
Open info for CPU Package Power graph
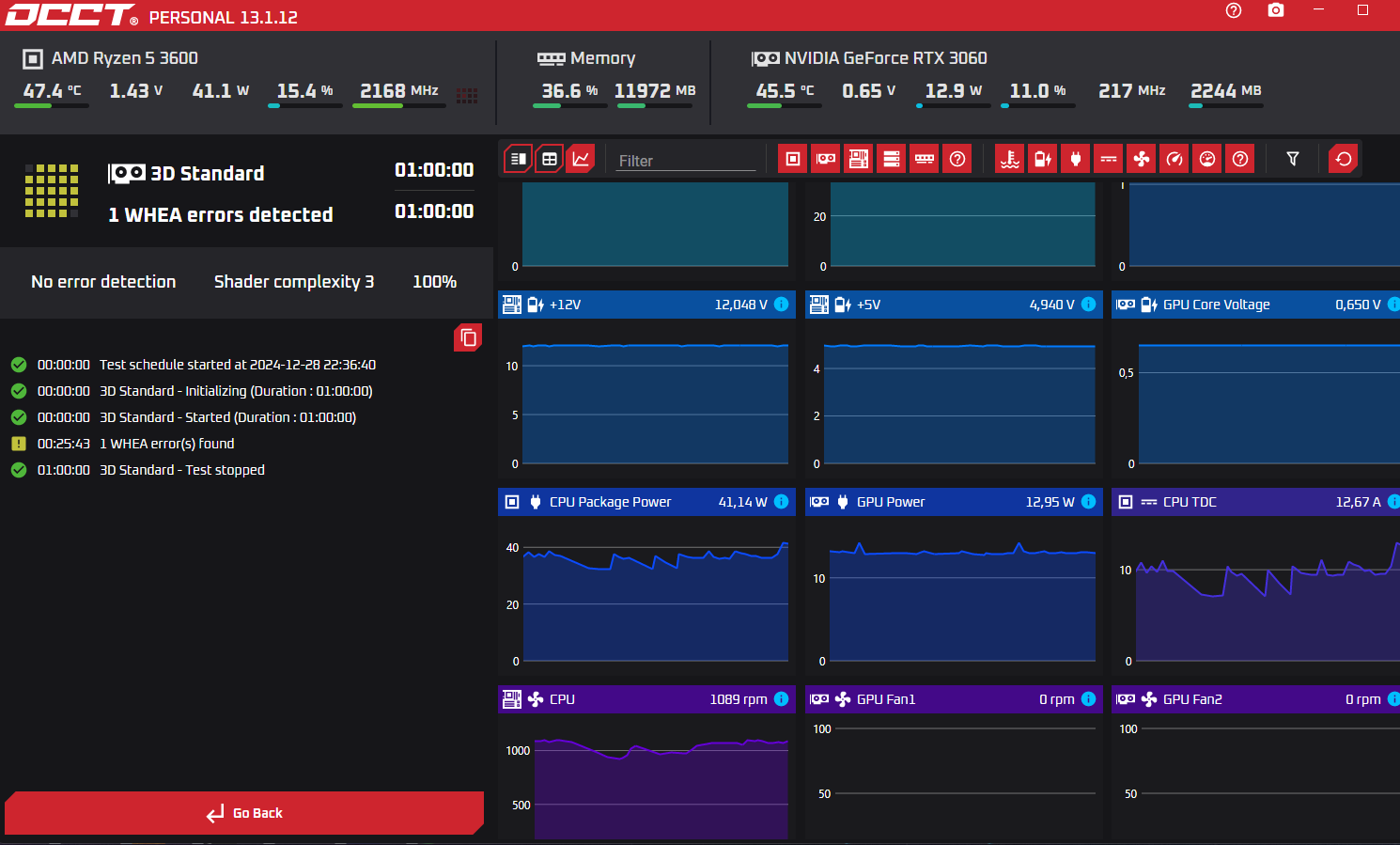click(x=781, y=502)
